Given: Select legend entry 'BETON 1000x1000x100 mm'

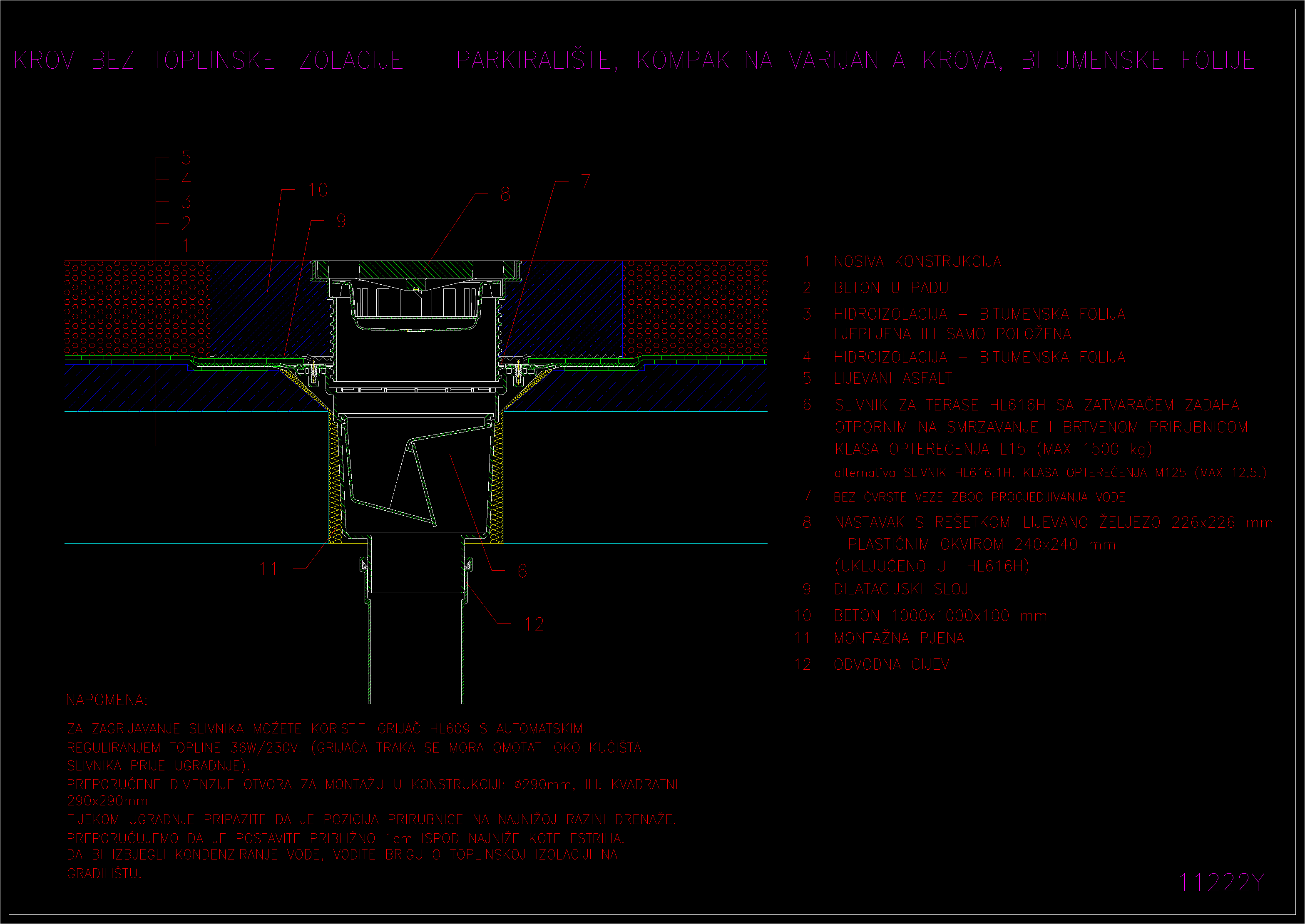Looking at the screenshot, I should [940, 616].
